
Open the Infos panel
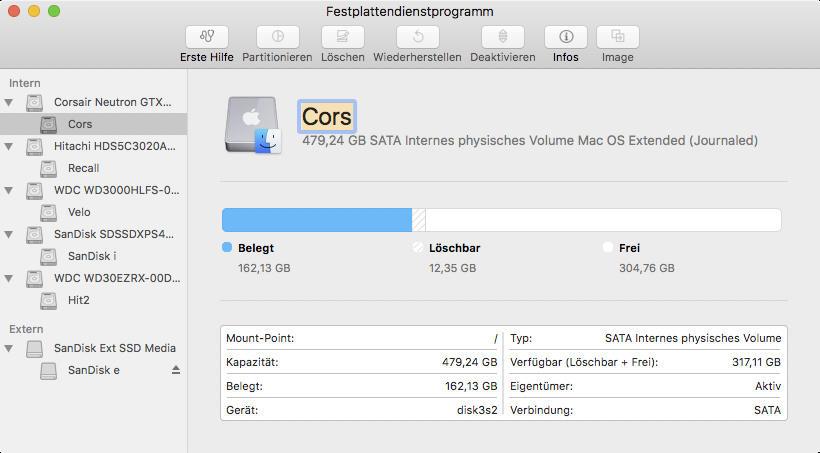click(x=566, y=37)
